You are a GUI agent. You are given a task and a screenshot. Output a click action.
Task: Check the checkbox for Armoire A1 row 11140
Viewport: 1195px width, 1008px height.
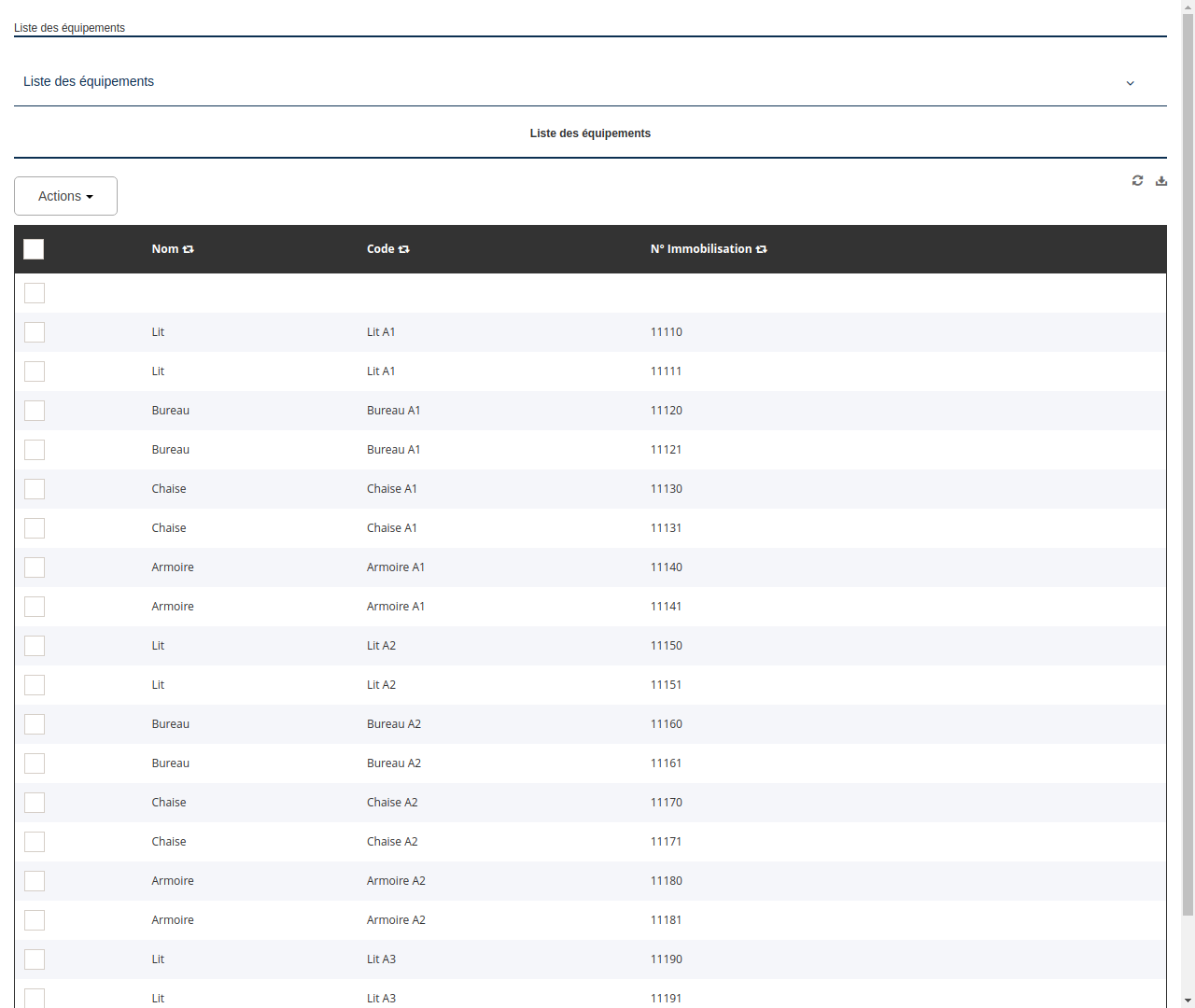click(x=34, y=567)
